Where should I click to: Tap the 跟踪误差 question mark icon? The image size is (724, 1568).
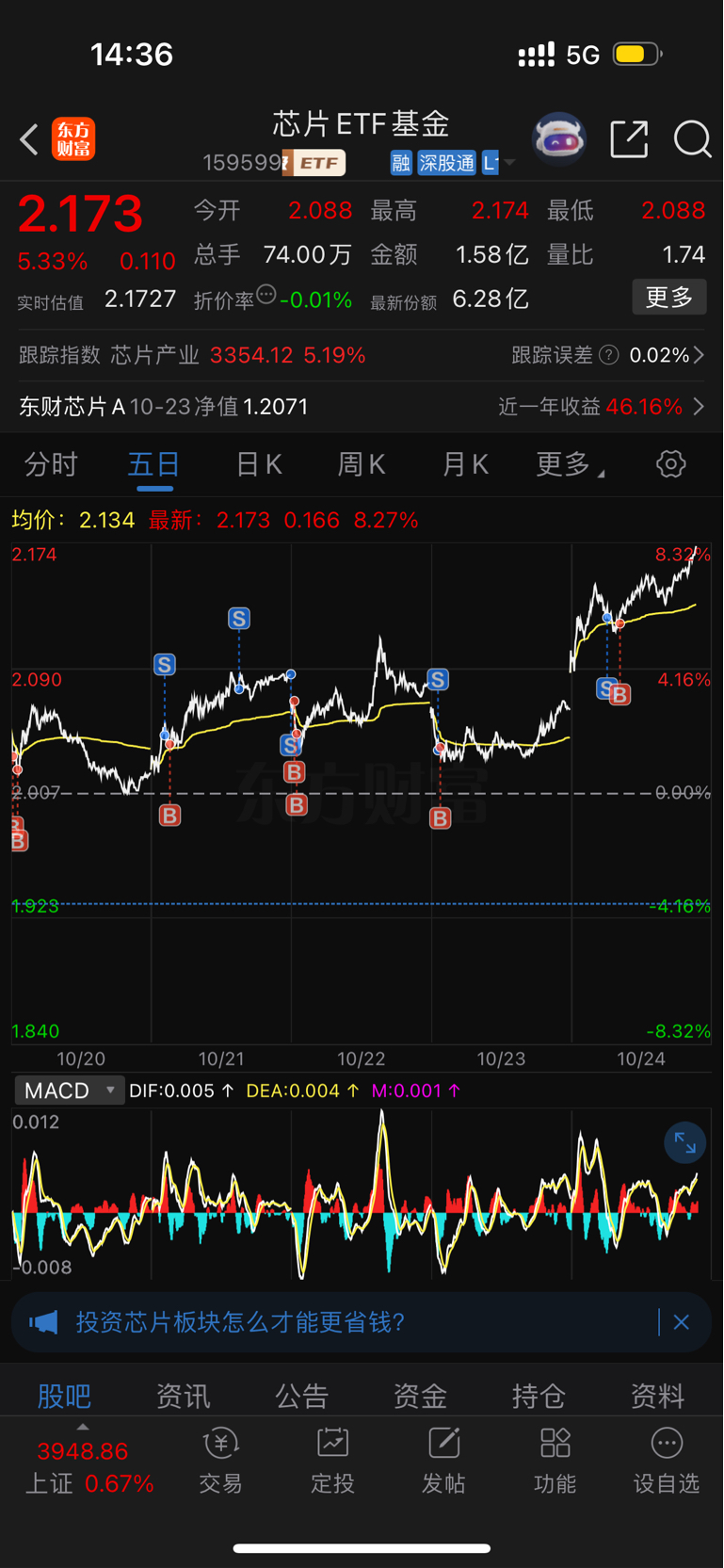609,355
